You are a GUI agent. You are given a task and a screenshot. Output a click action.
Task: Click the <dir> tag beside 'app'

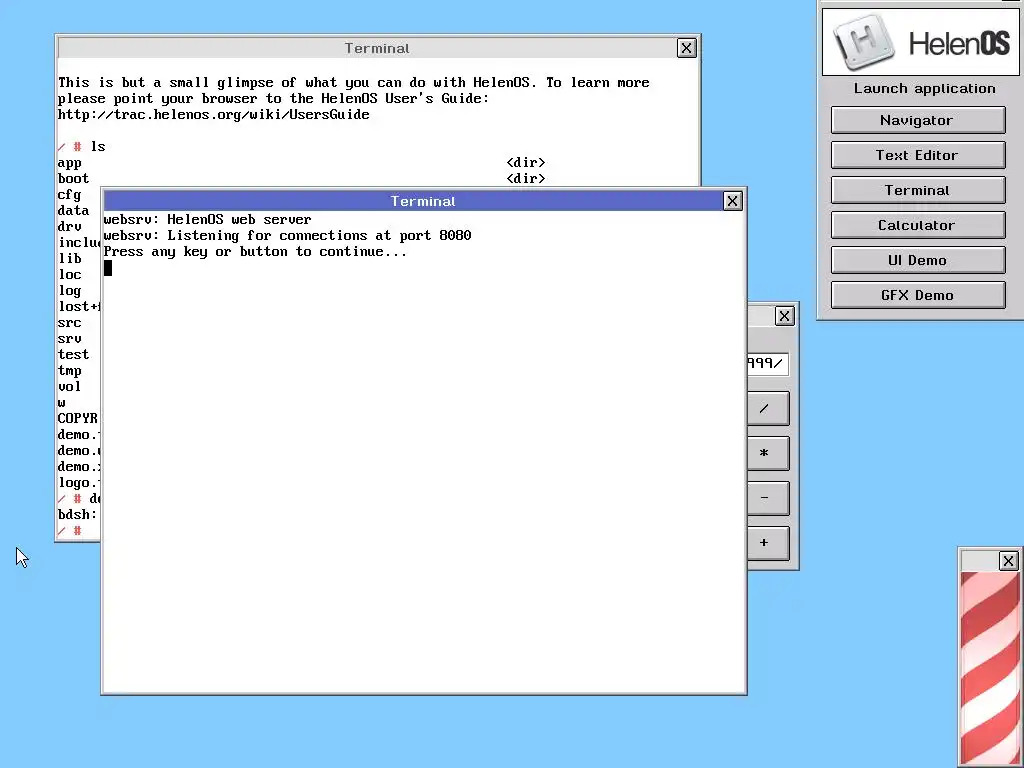[526, 163]
